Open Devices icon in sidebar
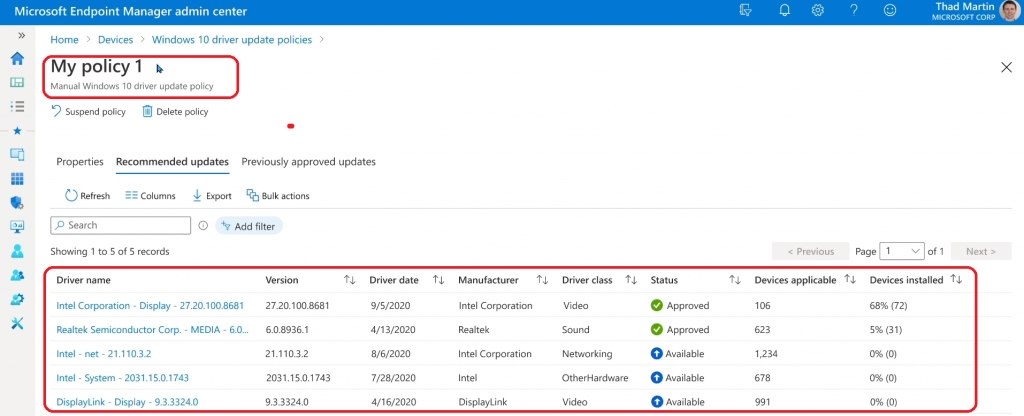 click(x=18, y=155)
